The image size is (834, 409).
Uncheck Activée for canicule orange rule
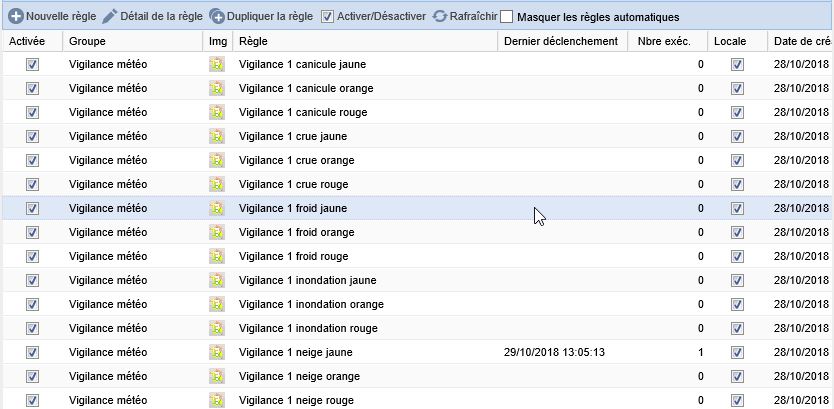point(32,88)
